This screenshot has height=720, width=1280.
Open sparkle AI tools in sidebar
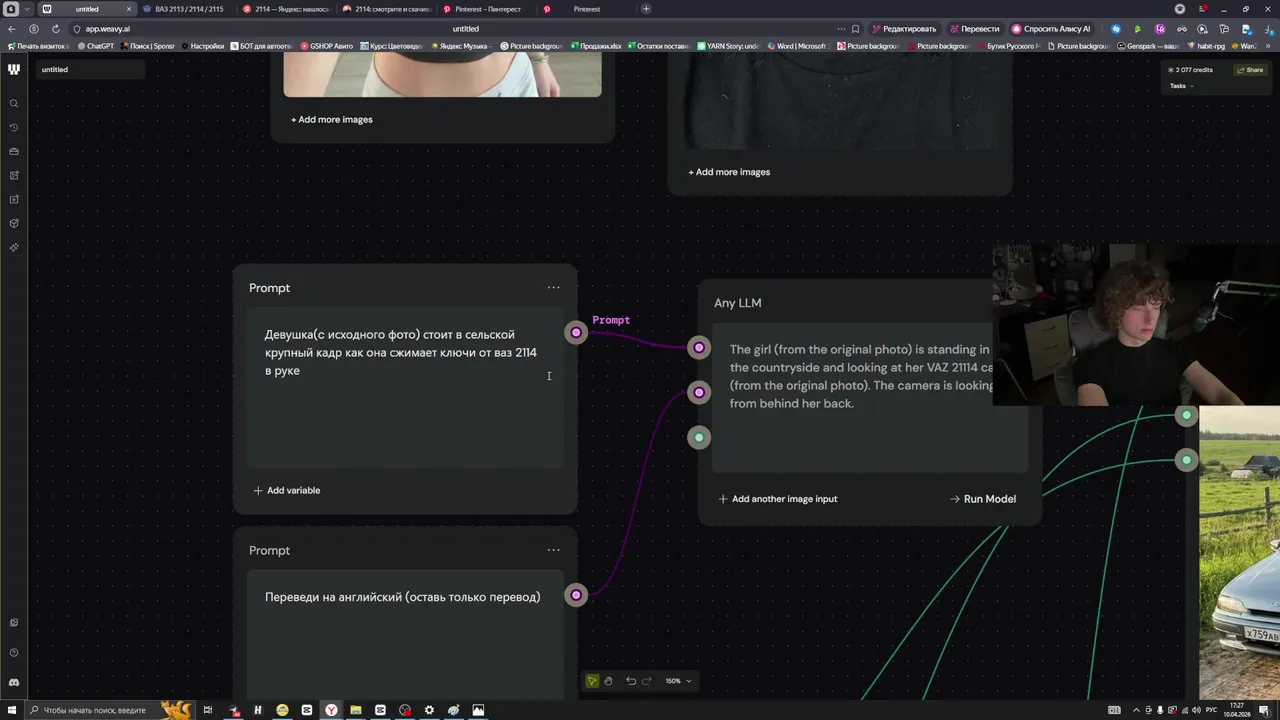coord(14,247)
